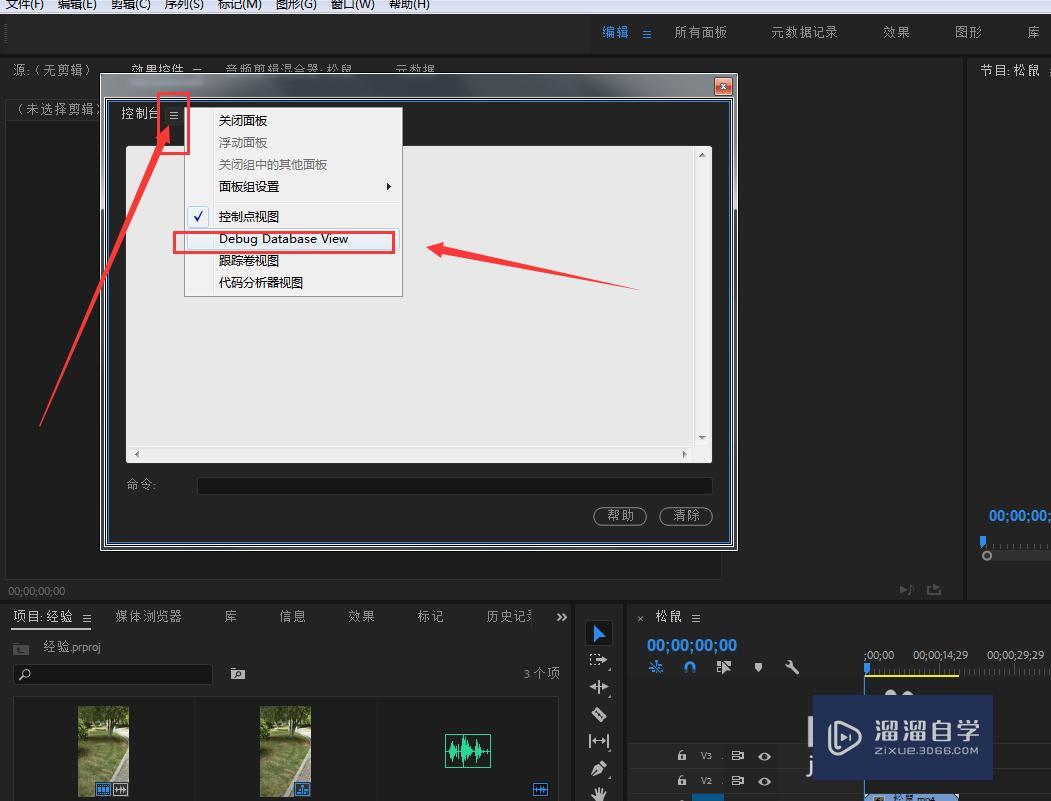This screenshot has width=1051, height=801.
Task: Open the 松鼠 timeline panel menu icon
Action: click(x=696, y=618)
